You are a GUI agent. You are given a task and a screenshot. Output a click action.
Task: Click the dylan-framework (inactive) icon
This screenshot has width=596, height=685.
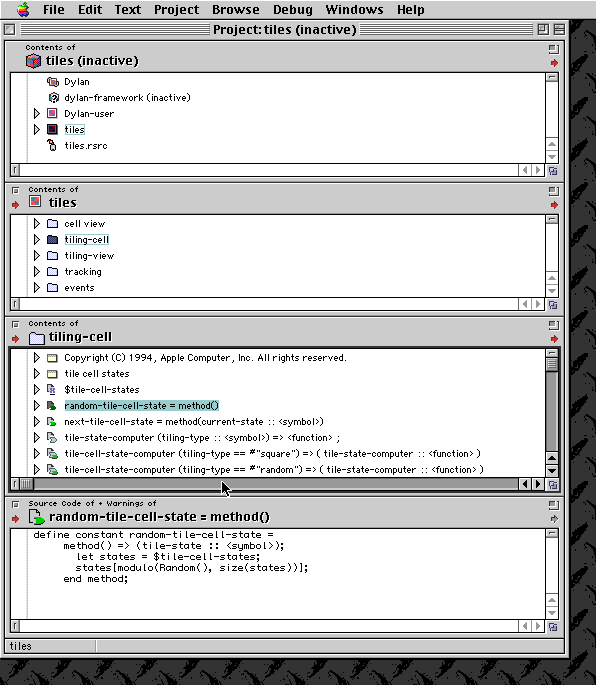(x=53, y=97)
